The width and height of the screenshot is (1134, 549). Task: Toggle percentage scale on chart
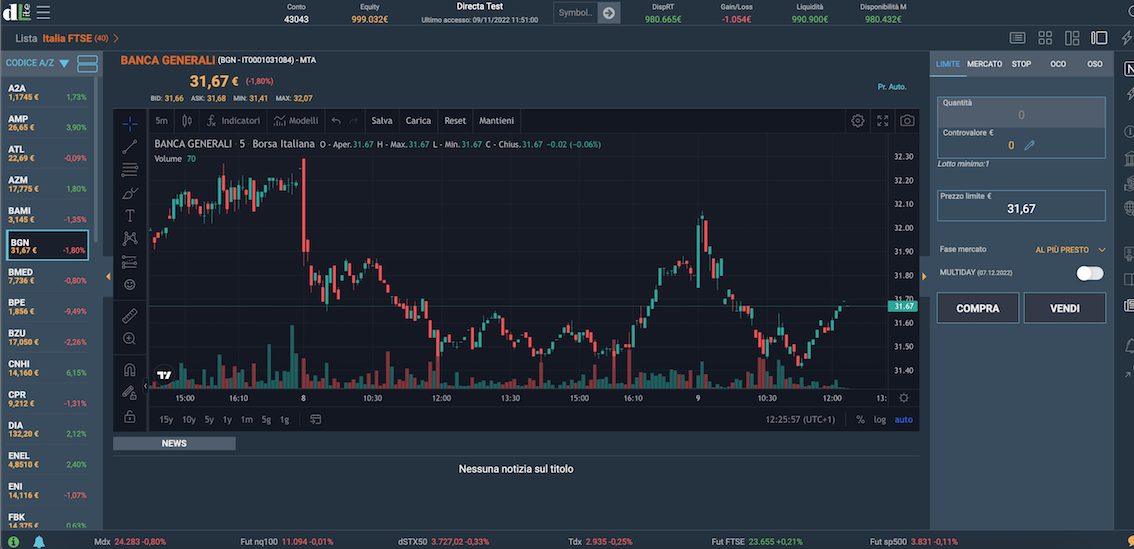coord(860,420)
